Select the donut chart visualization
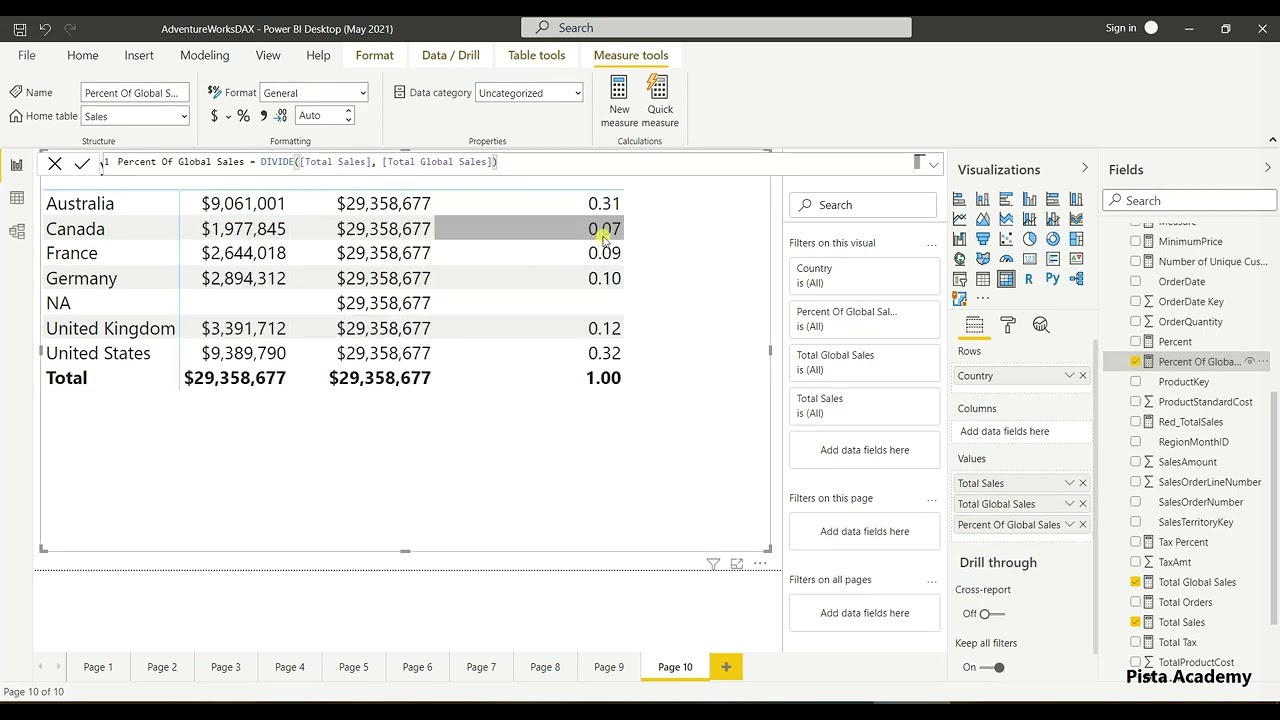Screen dimensions: 1280x720 coord(1053,239)
